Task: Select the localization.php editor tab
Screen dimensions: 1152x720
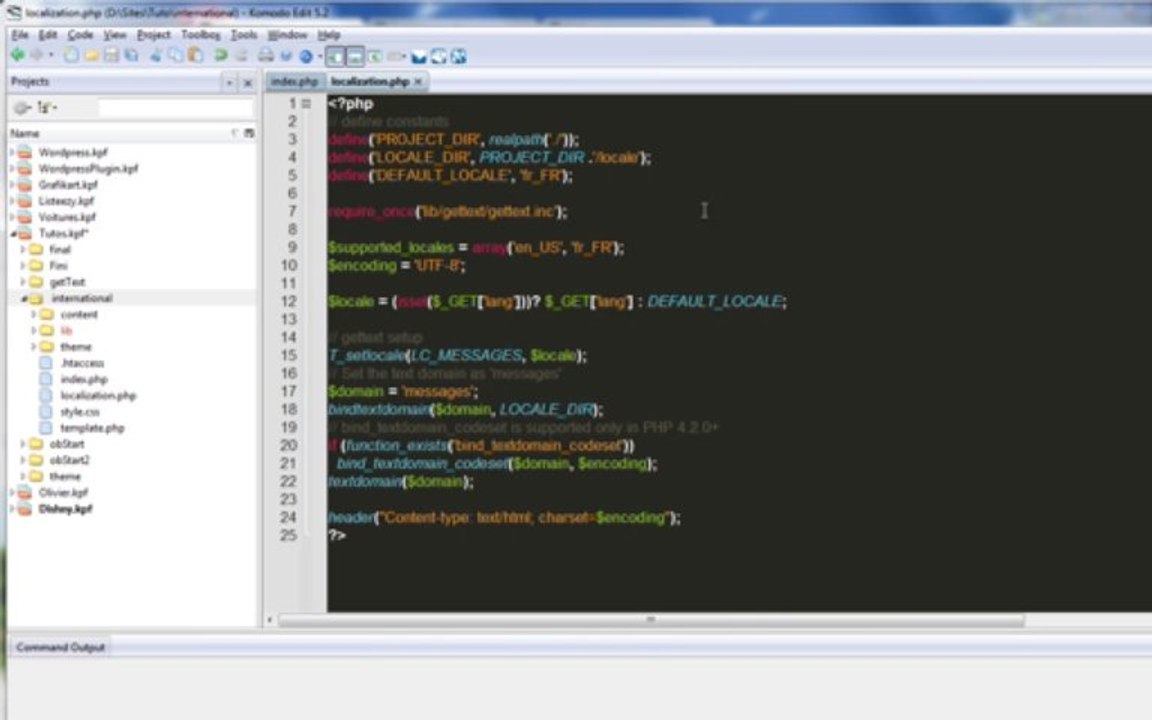Action: tap(370, 82)
